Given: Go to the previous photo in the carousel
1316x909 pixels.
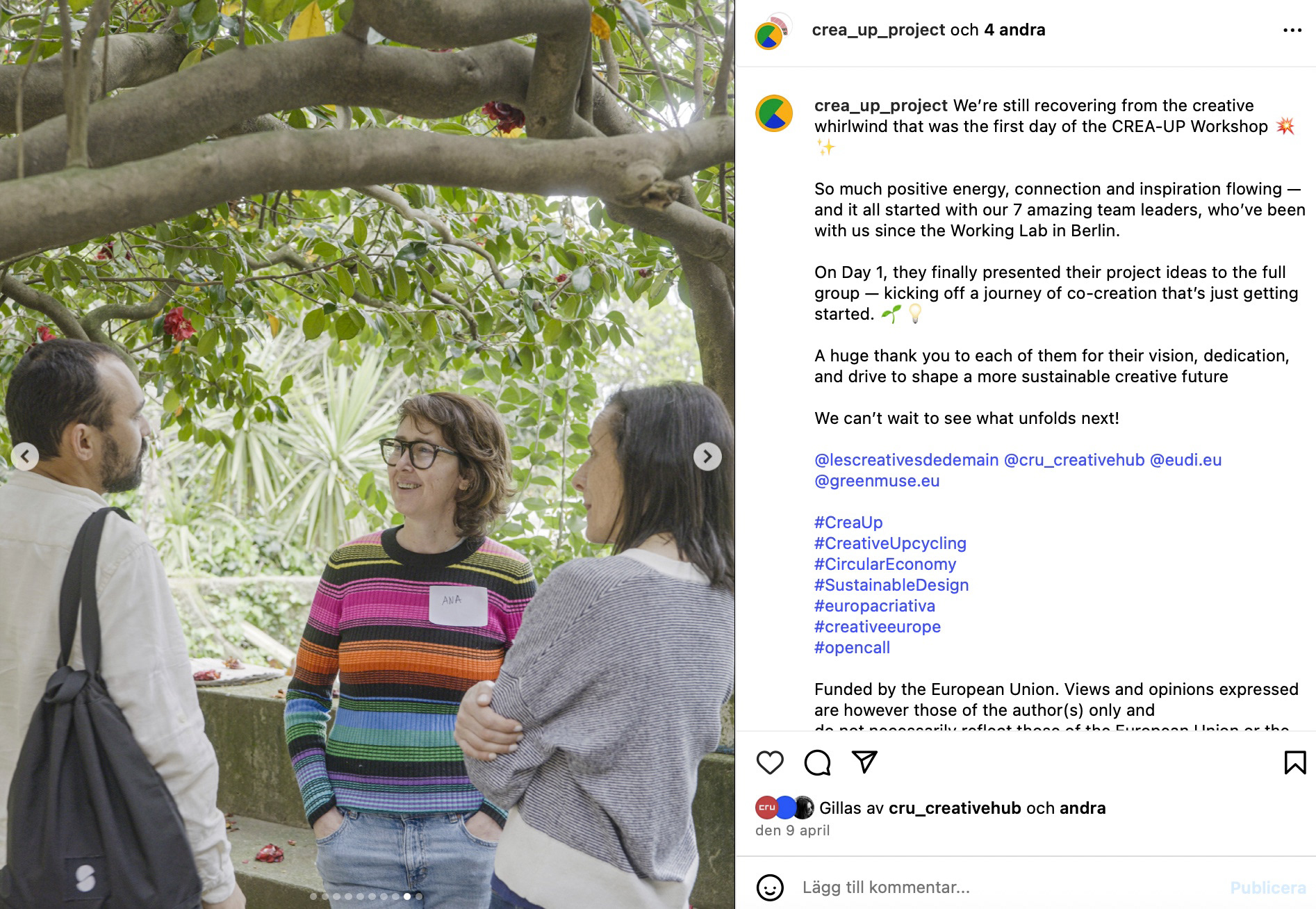Looking at the screenshot, I should (25, 457).
